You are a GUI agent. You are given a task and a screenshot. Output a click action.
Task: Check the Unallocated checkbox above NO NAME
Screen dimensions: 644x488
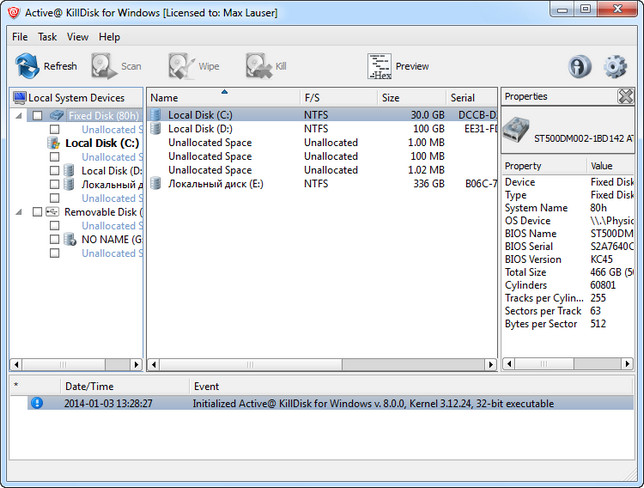(x=54, y=226)
